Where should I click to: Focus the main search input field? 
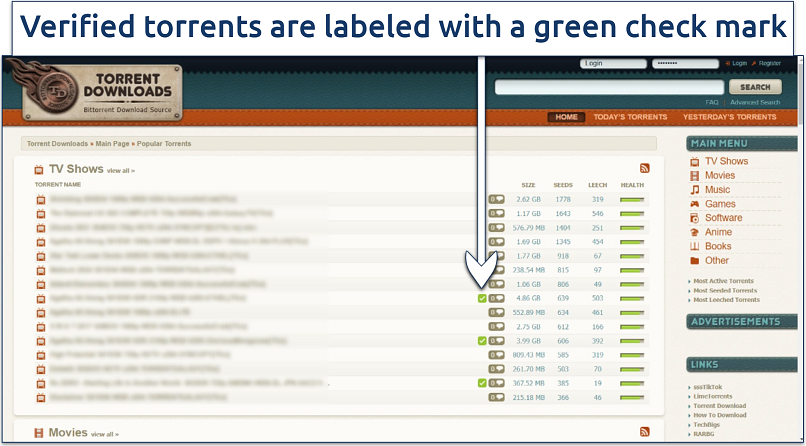[609, 87]
